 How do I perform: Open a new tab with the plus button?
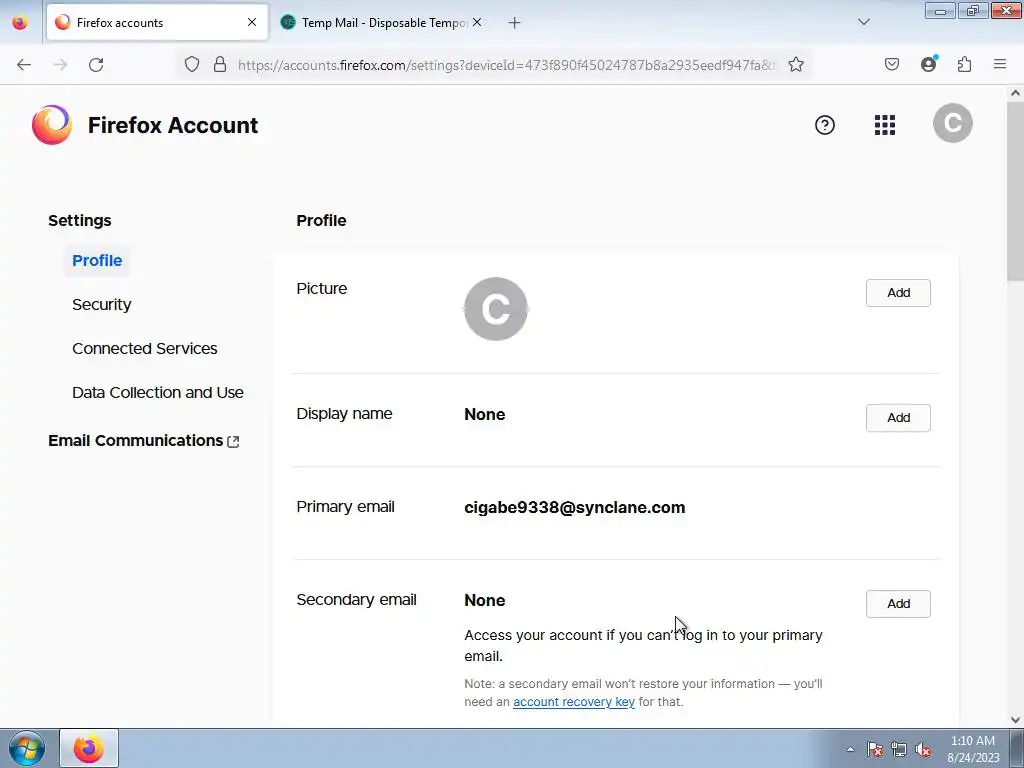(x=515, y=23)
